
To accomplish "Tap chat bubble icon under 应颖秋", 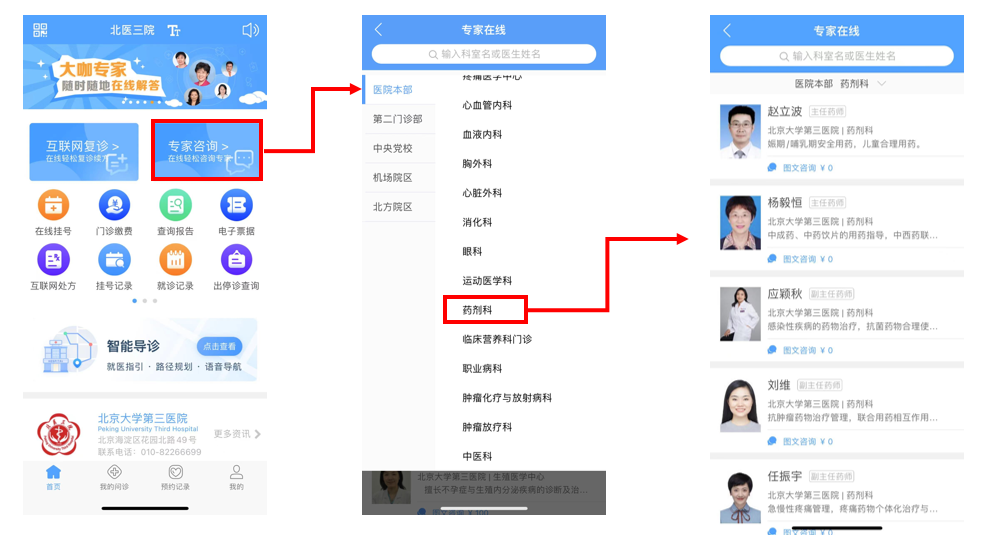I will click(772, 350).
